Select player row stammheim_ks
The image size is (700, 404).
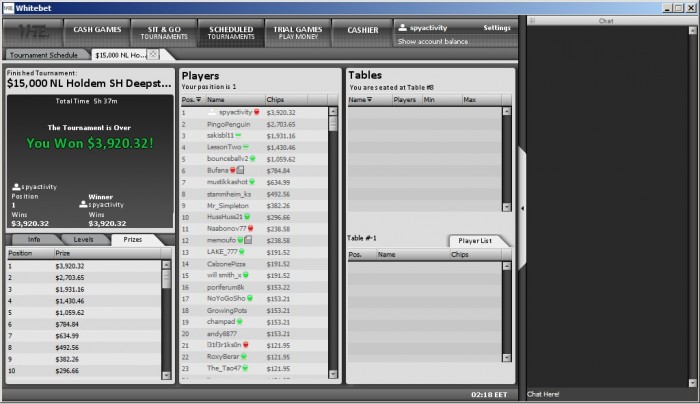(254, 194)
